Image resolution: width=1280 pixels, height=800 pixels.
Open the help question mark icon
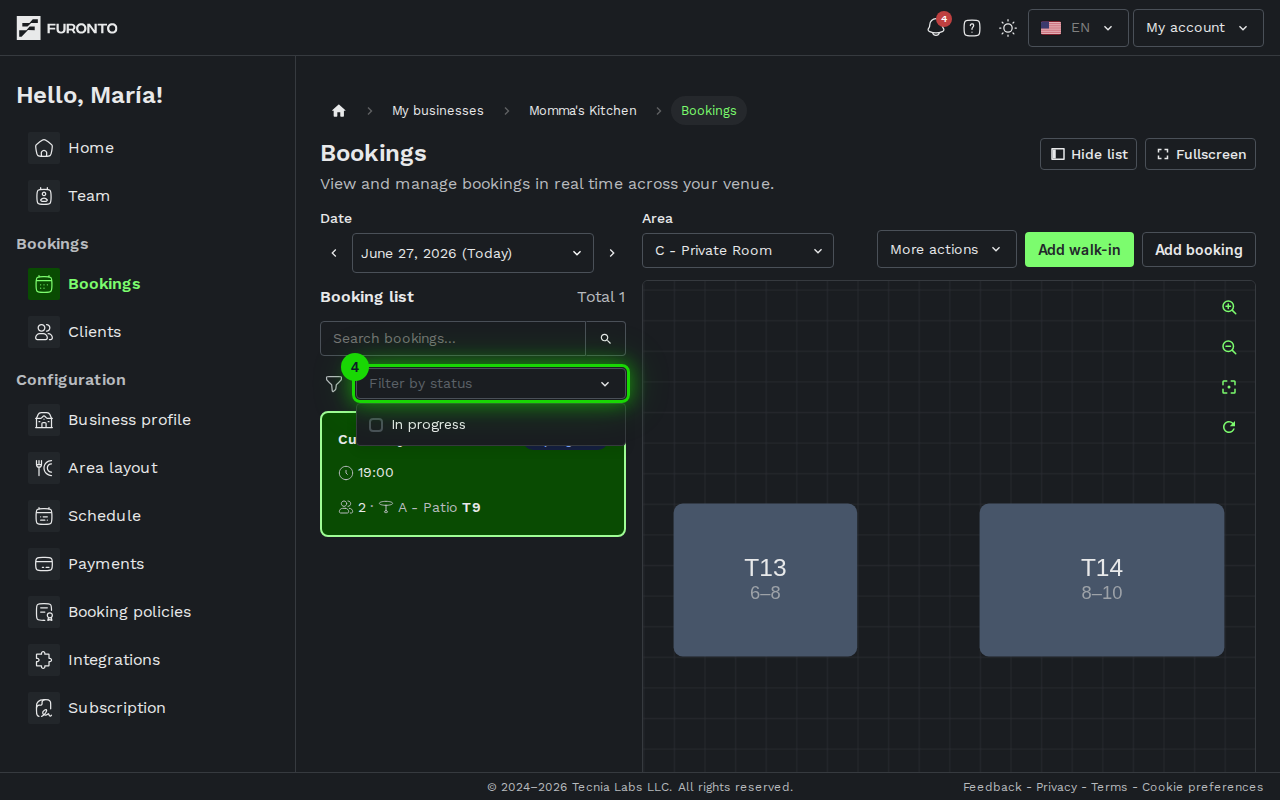pos(972,28)
